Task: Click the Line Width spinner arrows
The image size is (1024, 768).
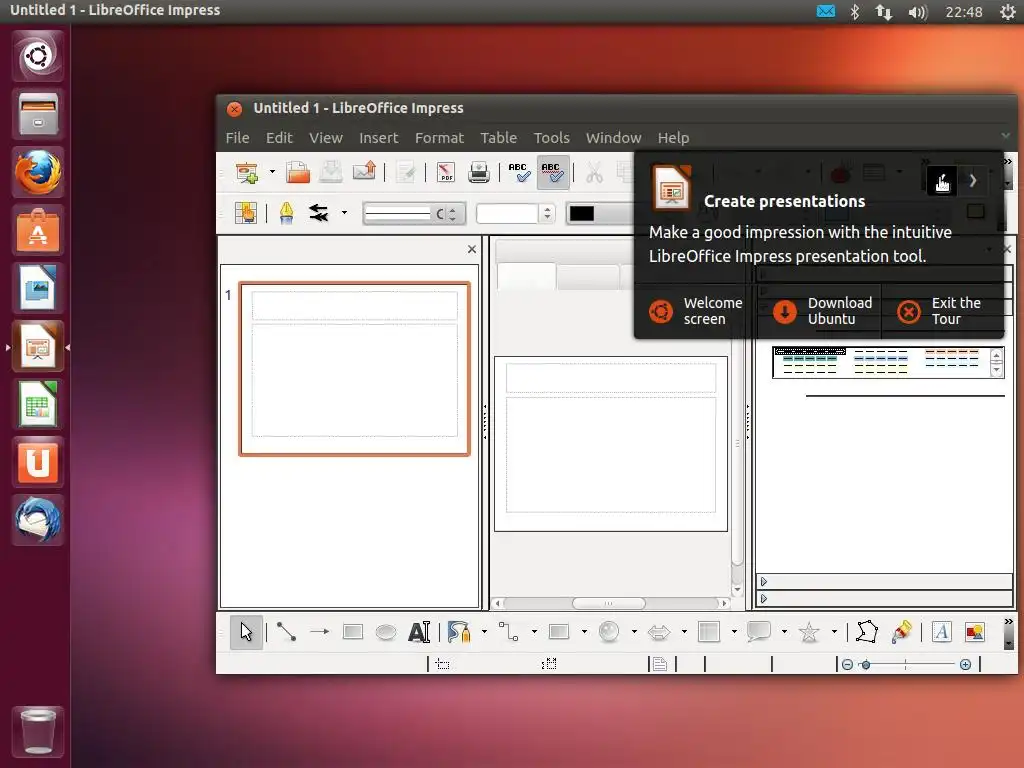Action: coord(547,214)
